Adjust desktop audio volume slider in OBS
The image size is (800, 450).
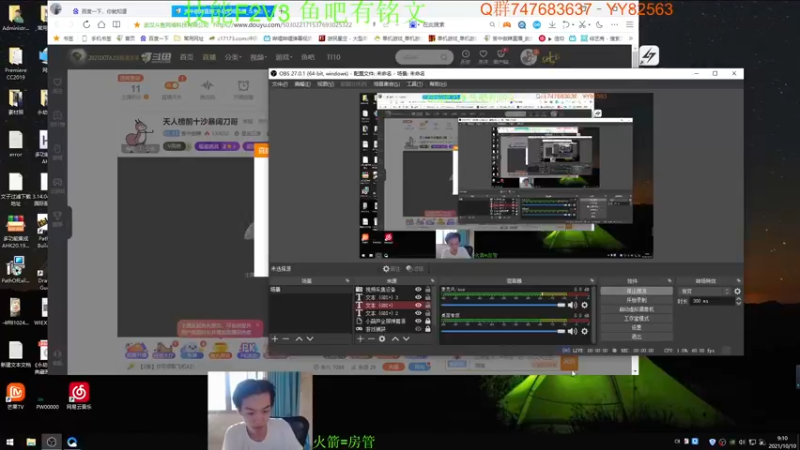pyautogui.click(x=504, y=331)
